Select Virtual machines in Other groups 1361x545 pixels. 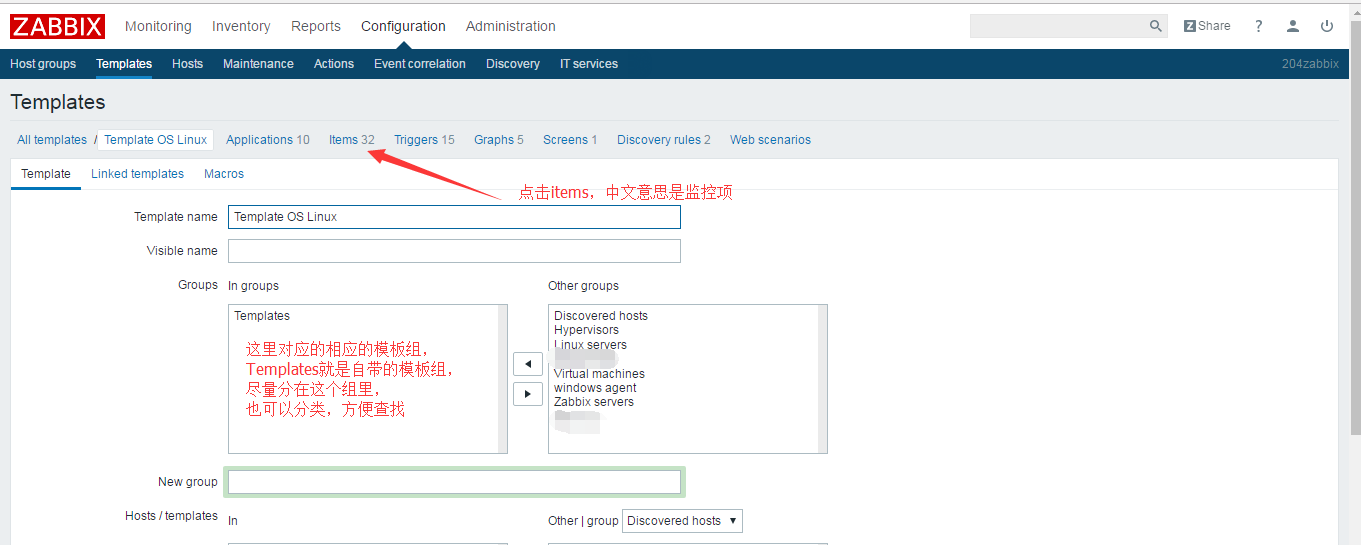pos(600,374)
